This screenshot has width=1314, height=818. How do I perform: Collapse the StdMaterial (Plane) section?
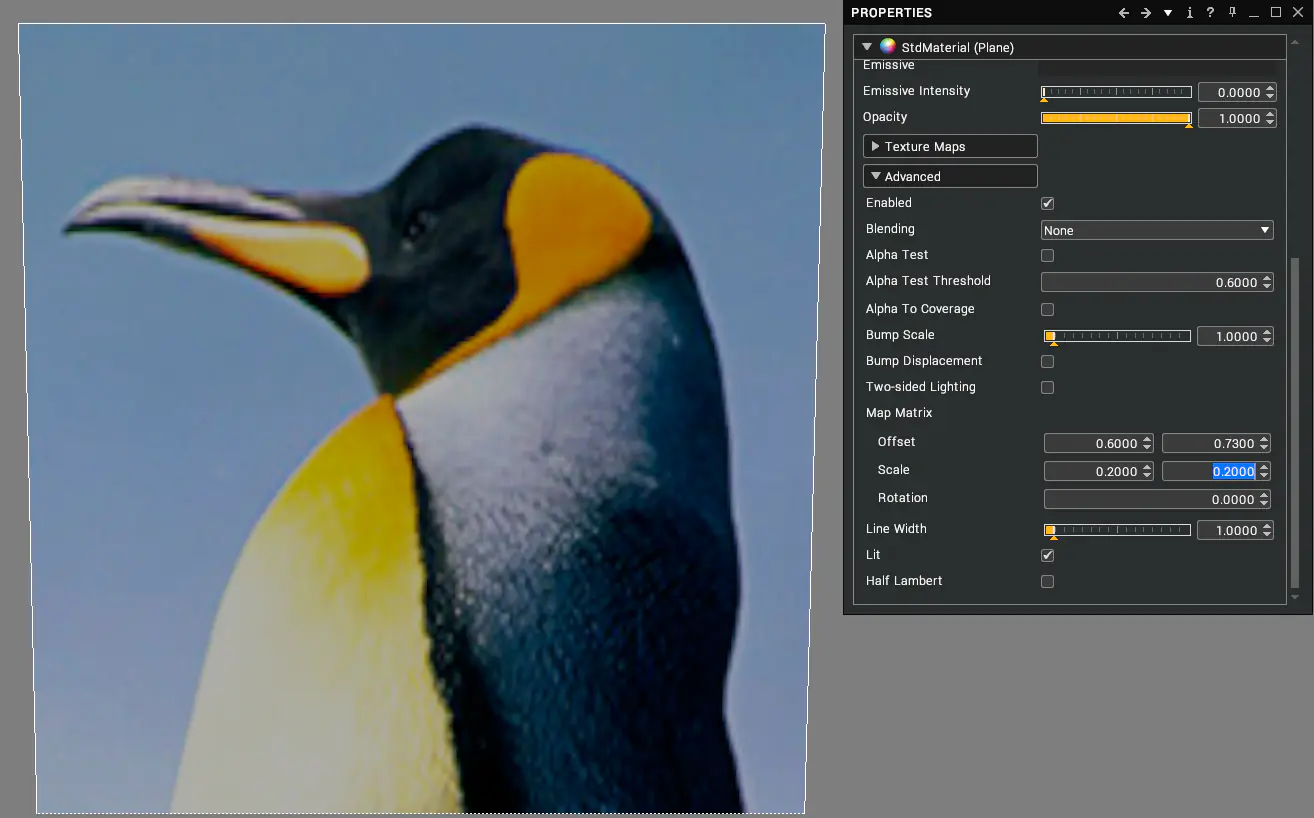tap(867, 47)
